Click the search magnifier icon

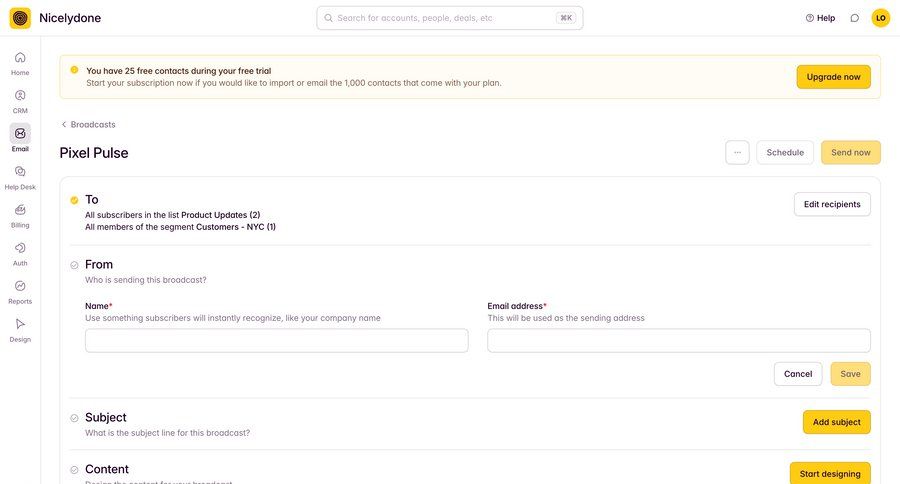[x=328, y=18]
